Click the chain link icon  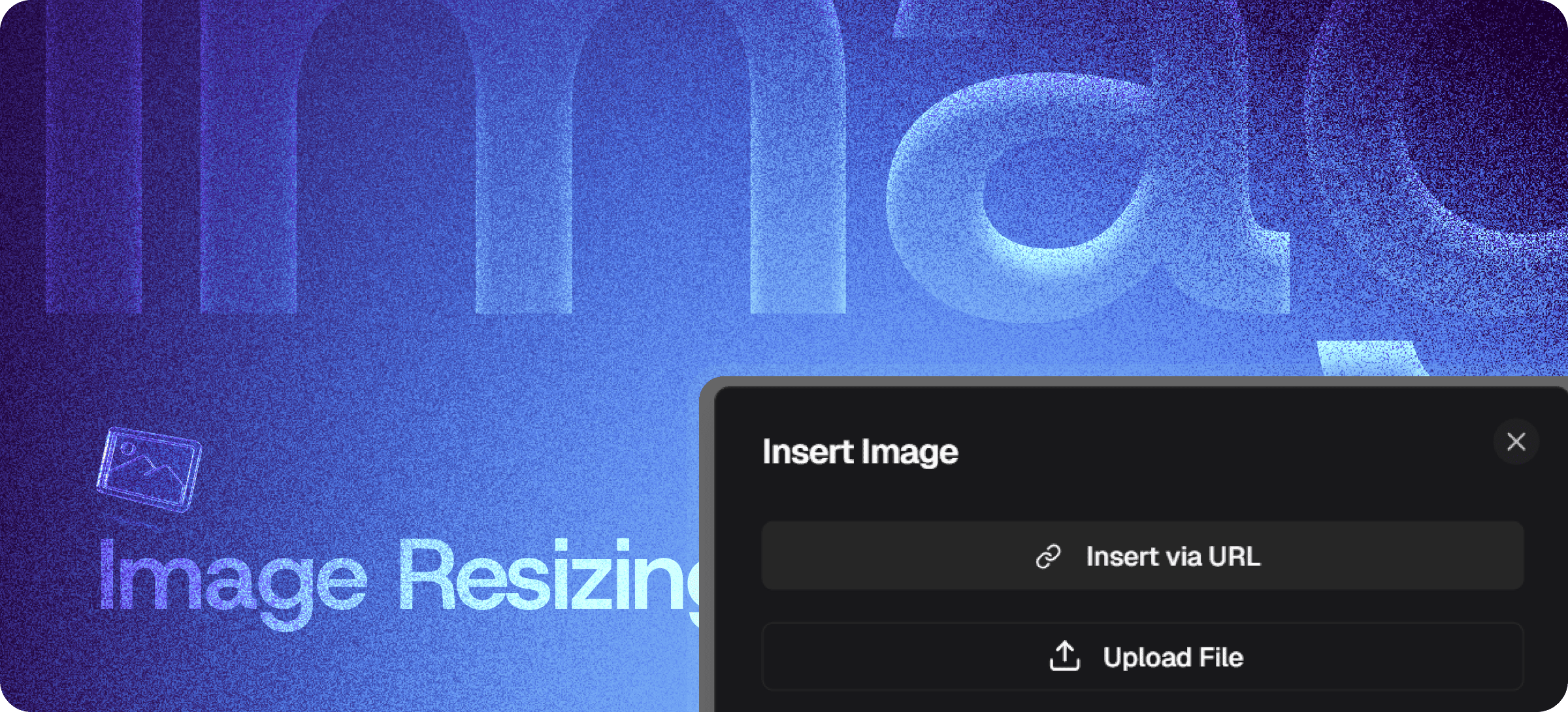pyautogui.click(x=1049, y=557)
